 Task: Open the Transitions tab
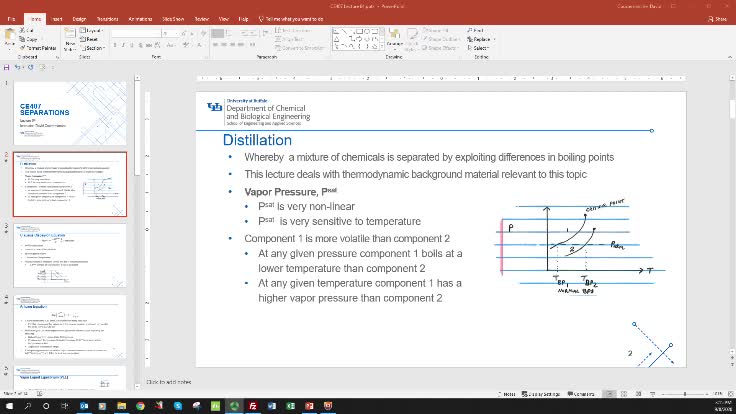[x=107, y=18]
